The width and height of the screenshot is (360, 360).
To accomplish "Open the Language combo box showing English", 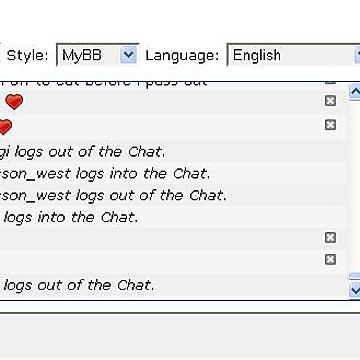I will [293, 55].
